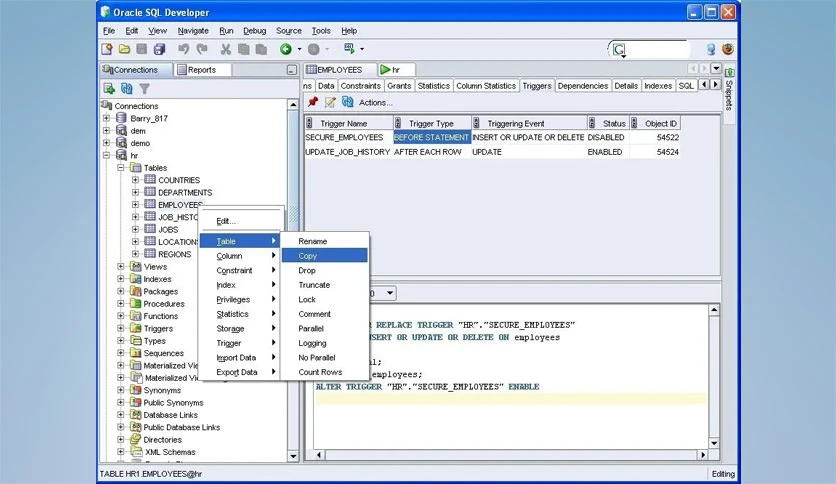The width and height of the screenshot is (836, 484).
Task: Open the document tab list dropdown
Action: (x=716, y=69)
